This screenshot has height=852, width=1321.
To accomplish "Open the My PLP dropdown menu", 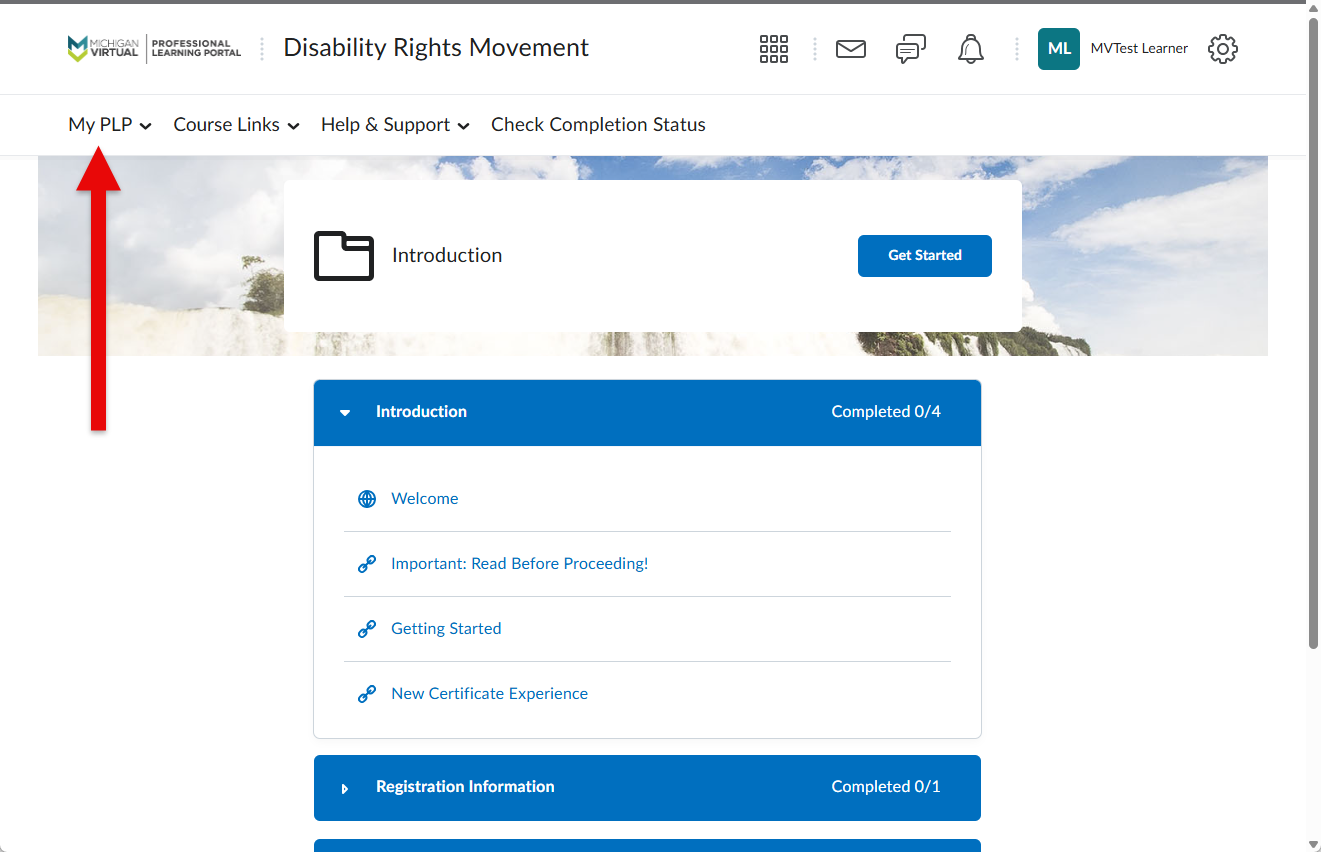I will (110, 125).
